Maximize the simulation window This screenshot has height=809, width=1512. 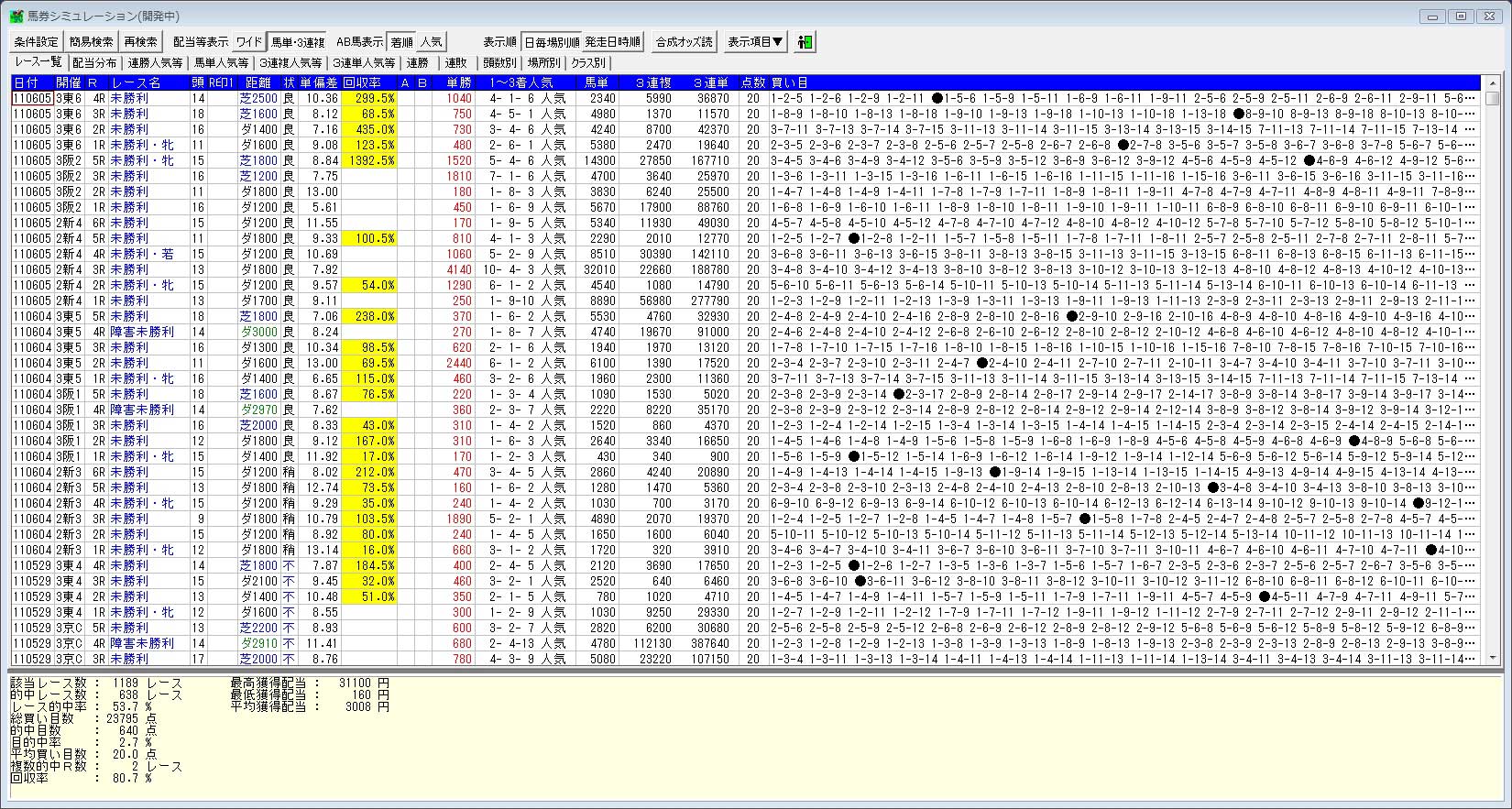point(1461,16)
